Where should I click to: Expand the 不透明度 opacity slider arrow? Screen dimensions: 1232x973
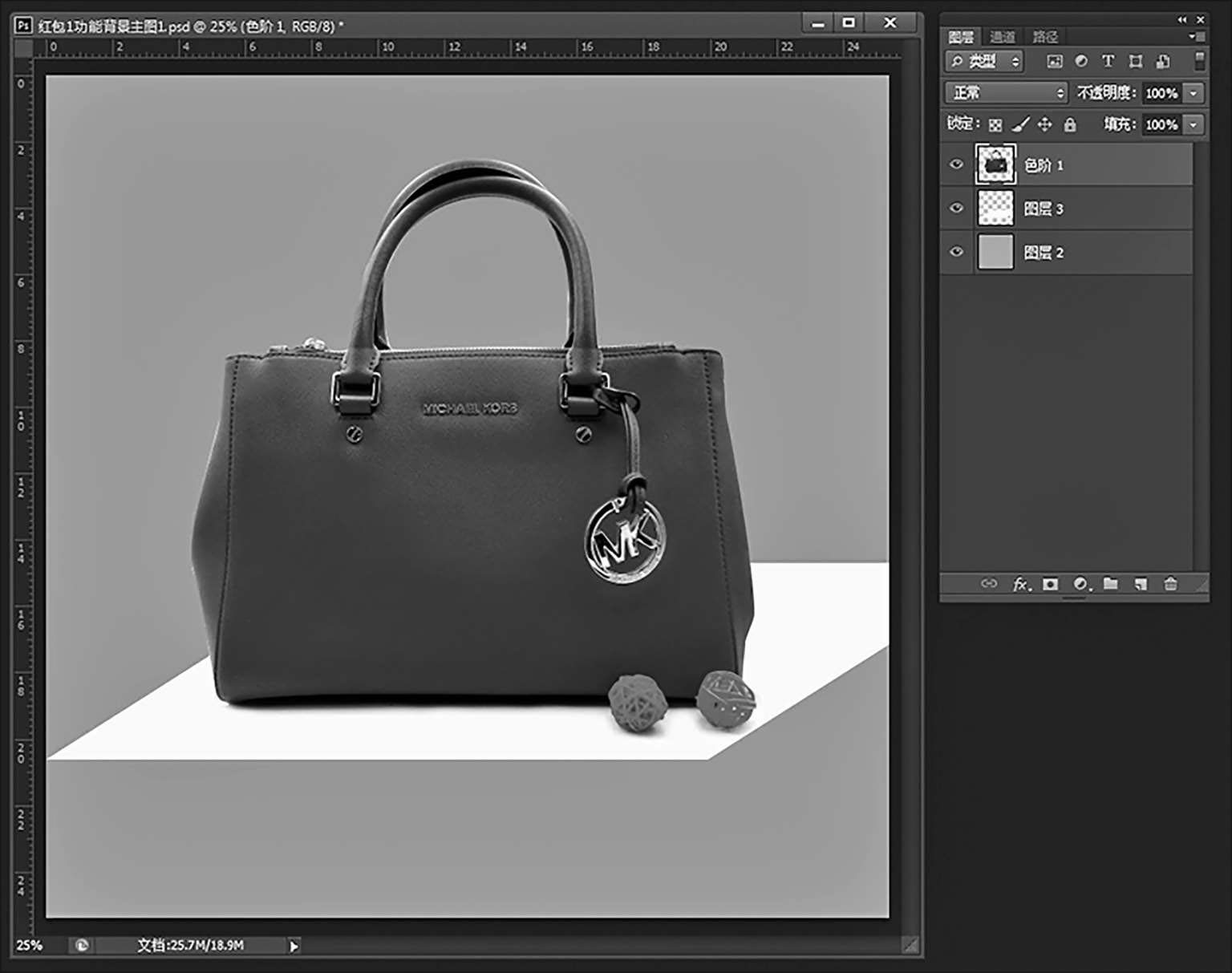click(1193, 93)
